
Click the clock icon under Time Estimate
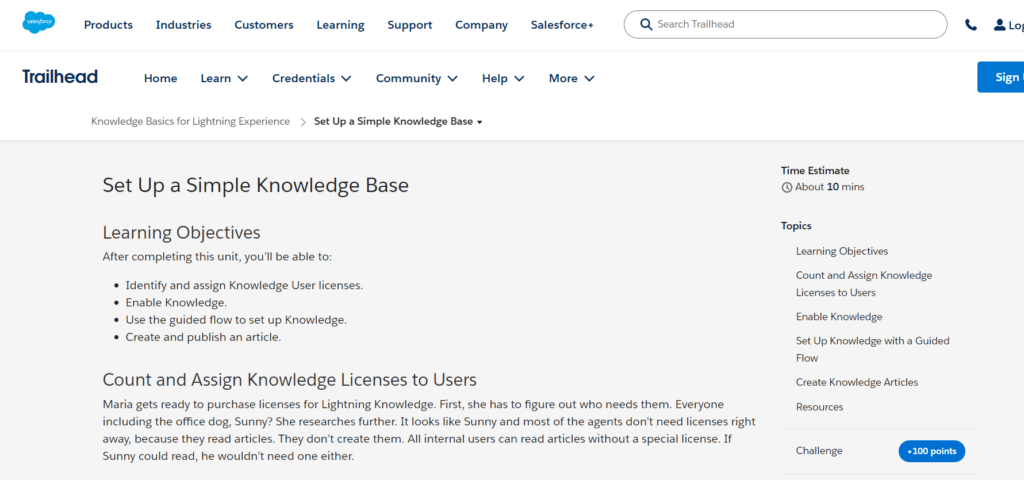pyautogui.click(x=787, y=187)
